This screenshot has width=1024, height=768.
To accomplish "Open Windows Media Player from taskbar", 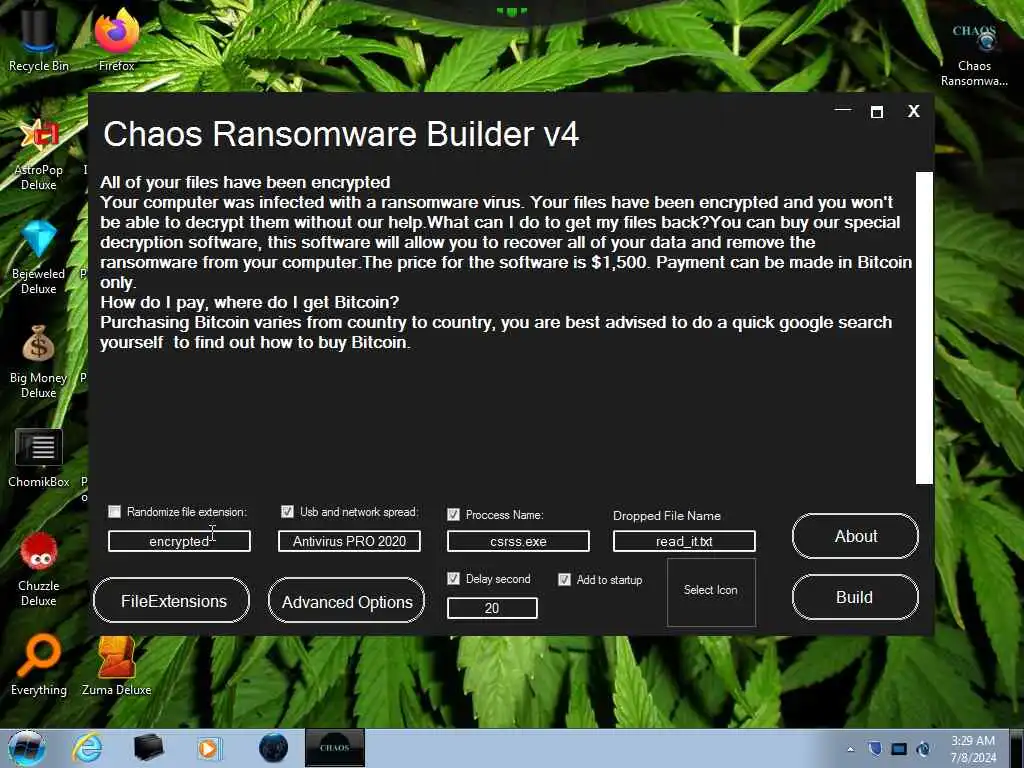I will click(x=209, y=748).
